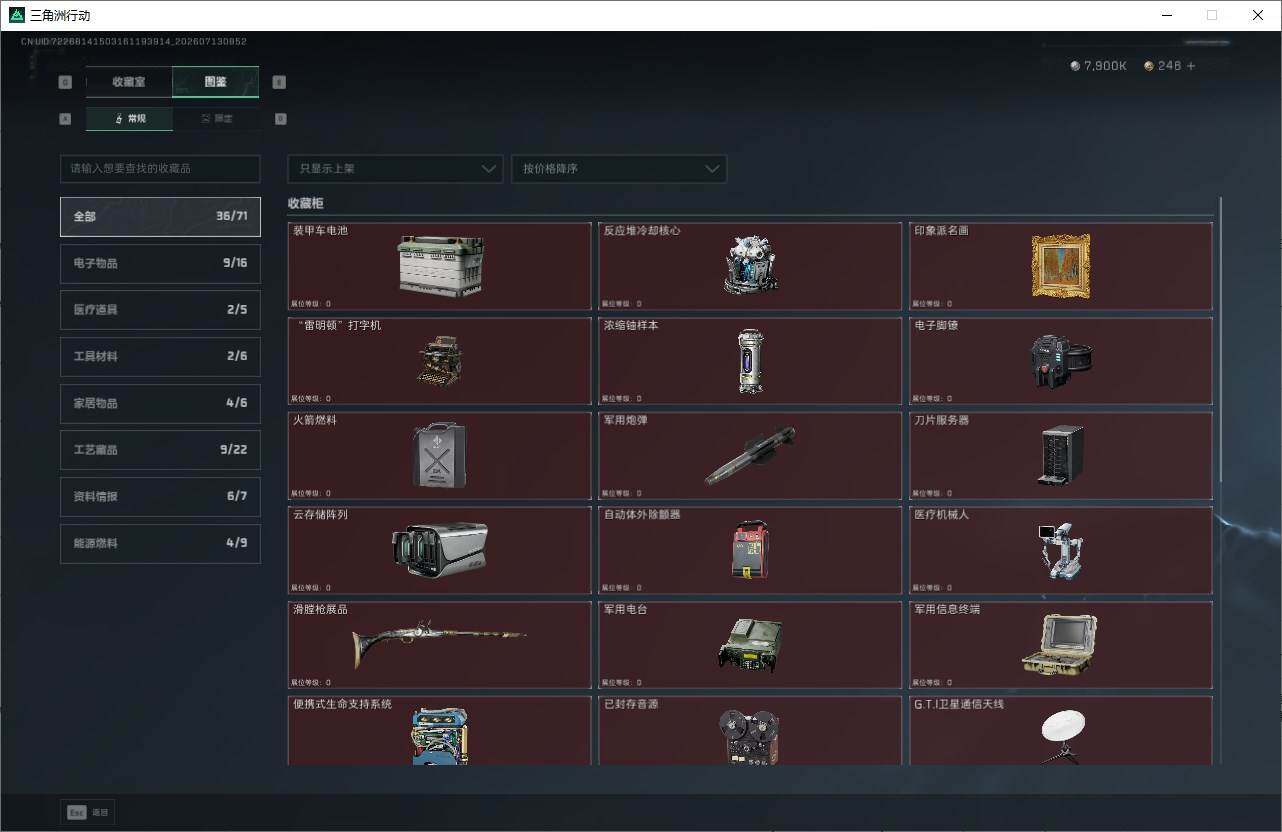Open the 医疗机械人 robot item icon
This screenshot has height=832, width=1282.
pos(1060,550)
